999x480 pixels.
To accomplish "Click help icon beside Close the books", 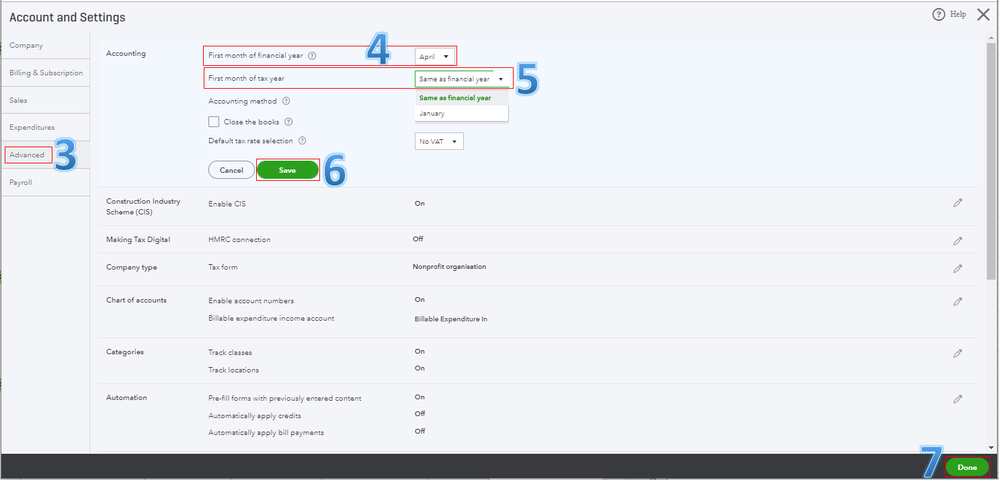I will pos(289,122).
